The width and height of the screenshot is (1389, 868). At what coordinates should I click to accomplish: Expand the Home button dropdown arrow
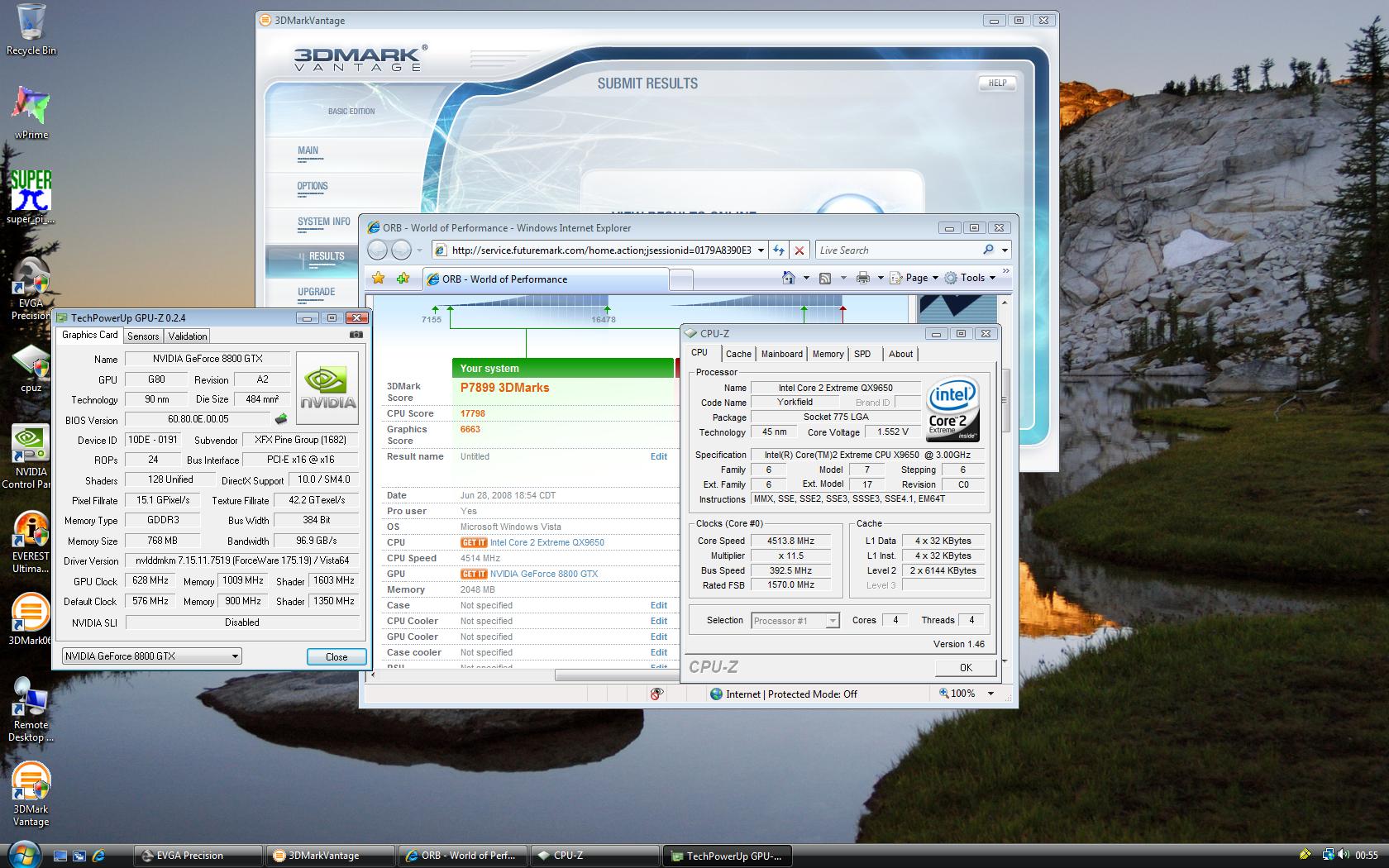pos(805,278)
